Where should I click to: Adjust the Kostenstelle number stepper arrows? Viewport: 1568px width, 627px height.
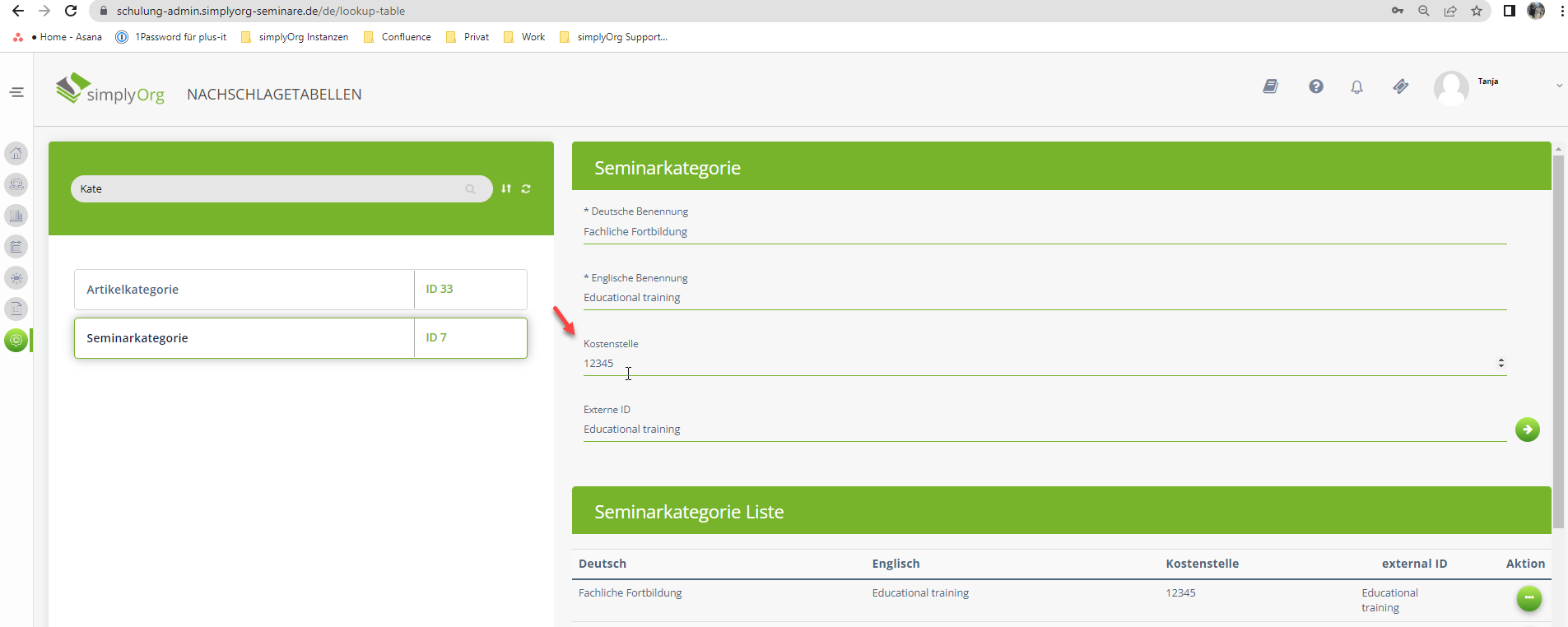point(1501,363)
